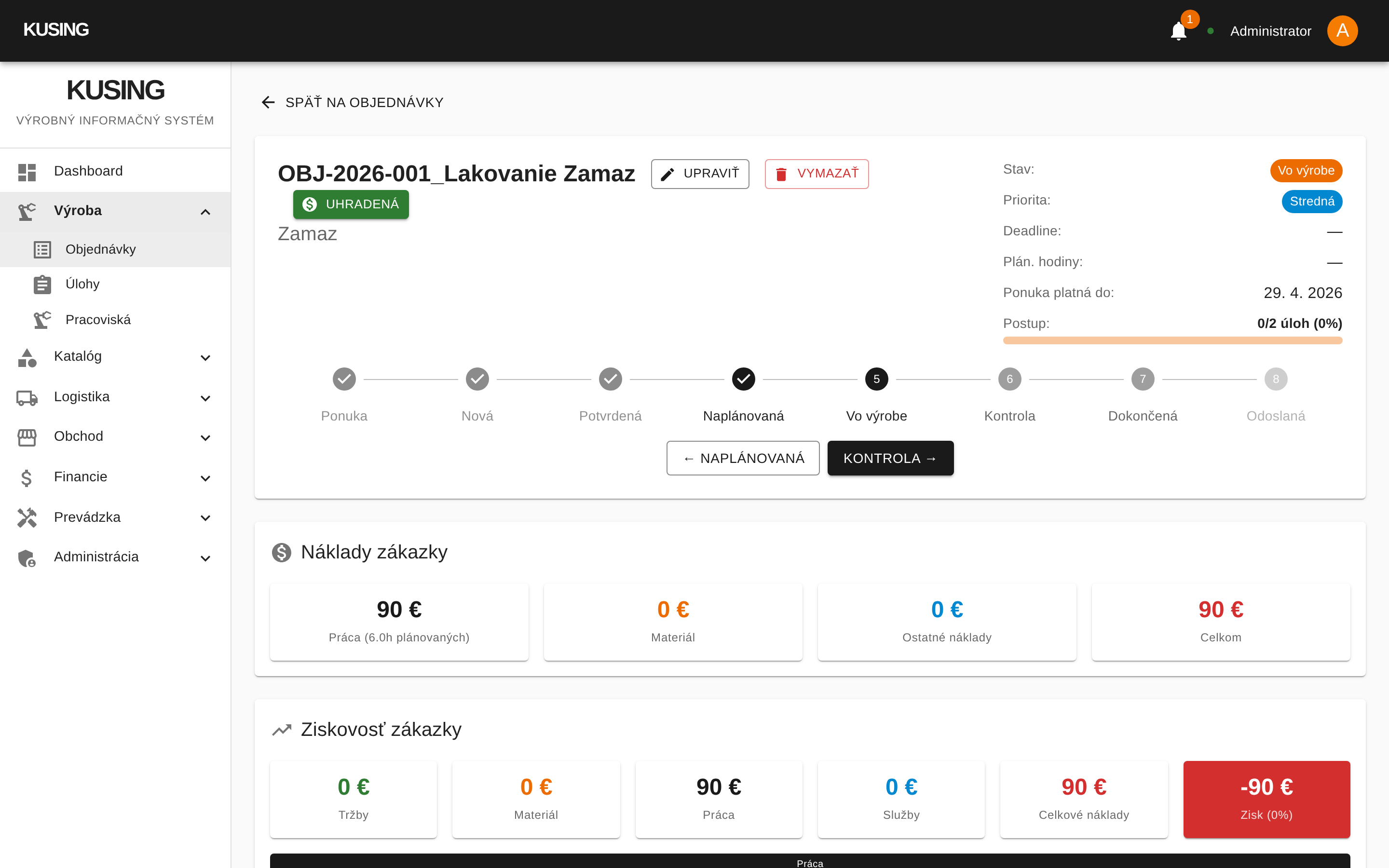The width and height of the screenshot is (1389, 868).
Task: Click the Logistika truck icon
Action: (27, 397)
